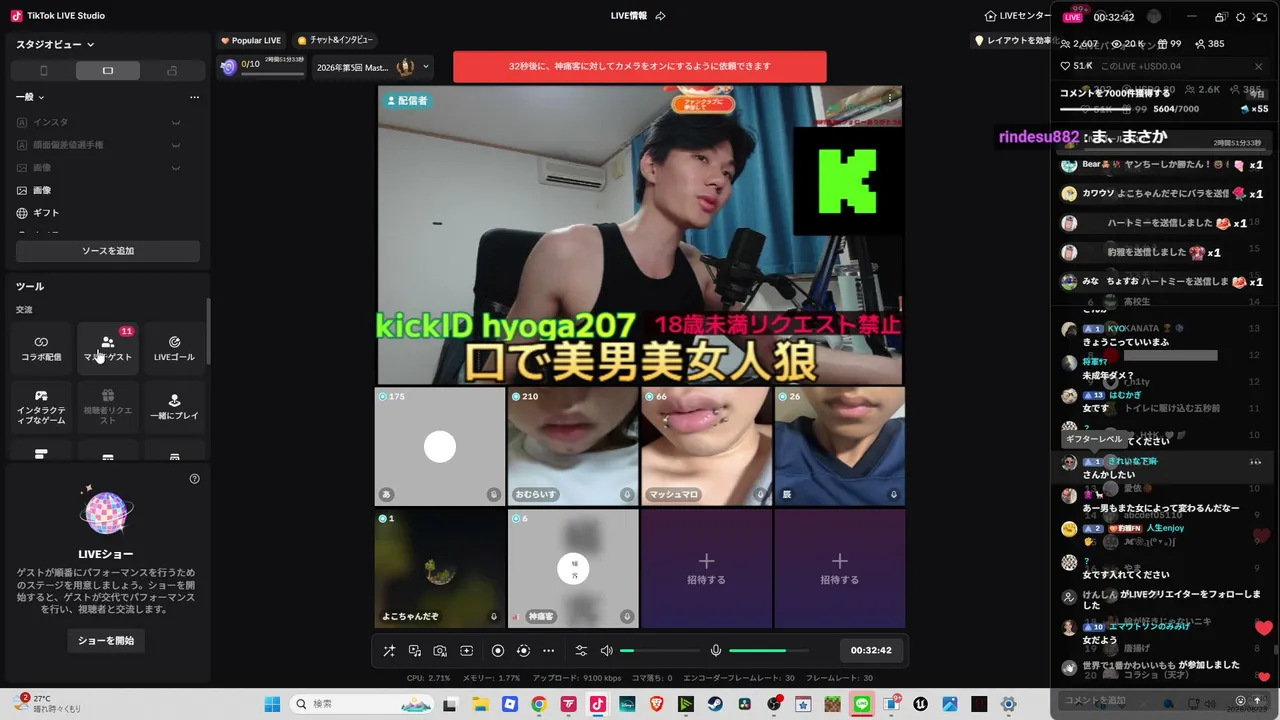This screenshot has width=1280, height=720.
Task: Select the landscape layout view
Action: coord(108,71)
